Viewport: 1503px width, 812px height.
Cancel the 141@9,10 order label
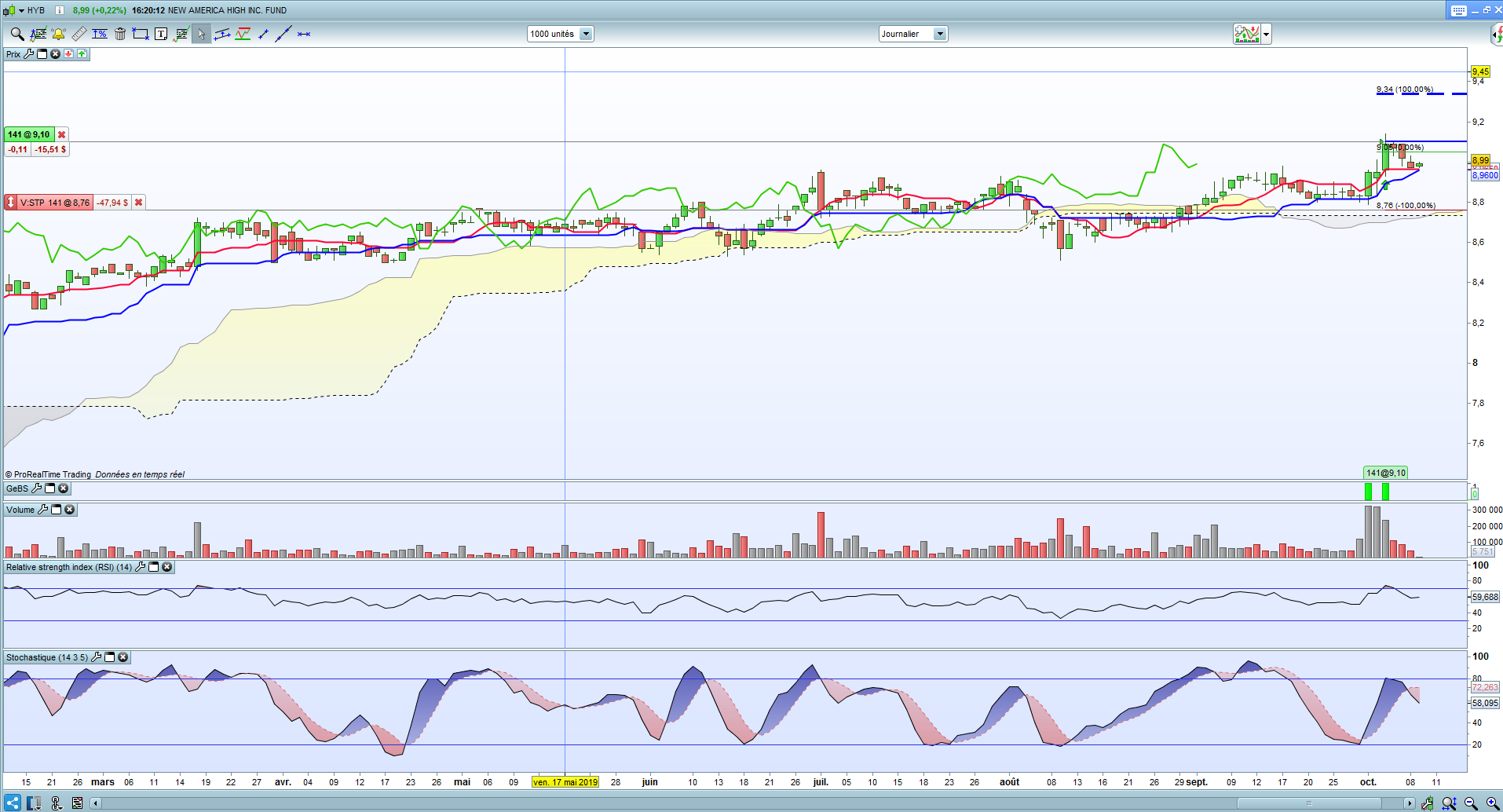(x=61, y=134)
